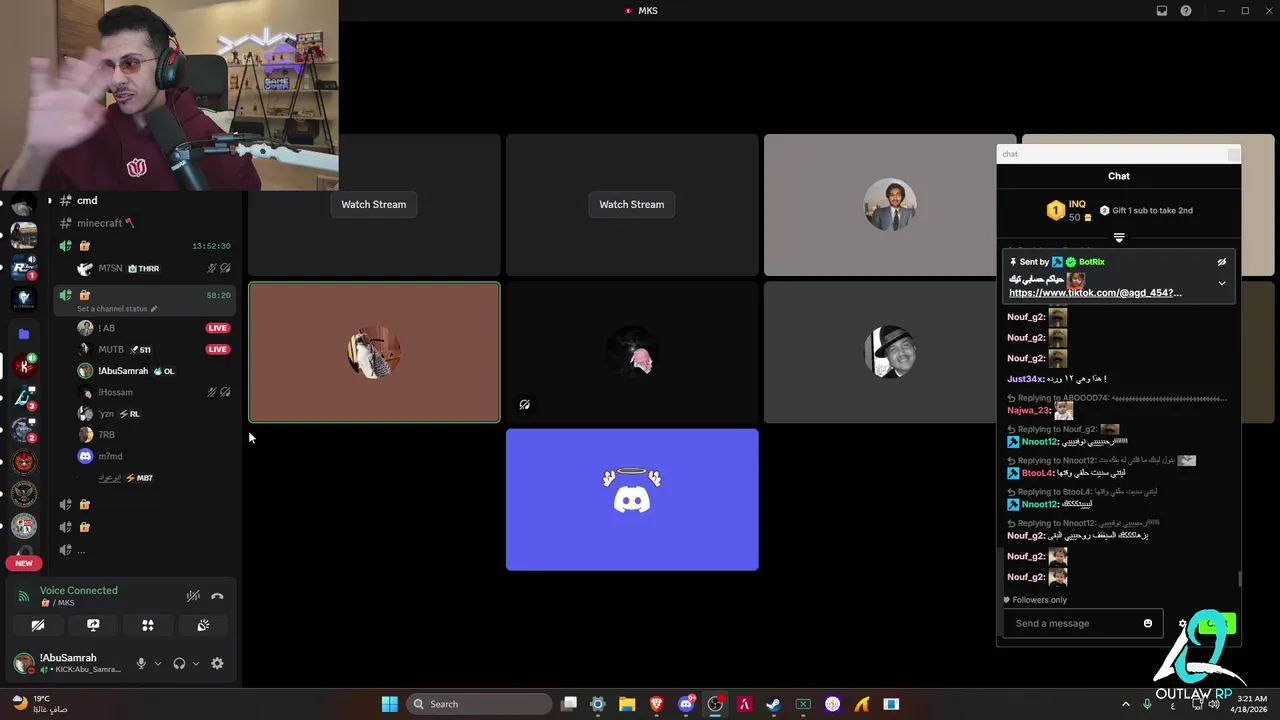Open the red K server icon

pyautogui.click(x=24, y=366)
